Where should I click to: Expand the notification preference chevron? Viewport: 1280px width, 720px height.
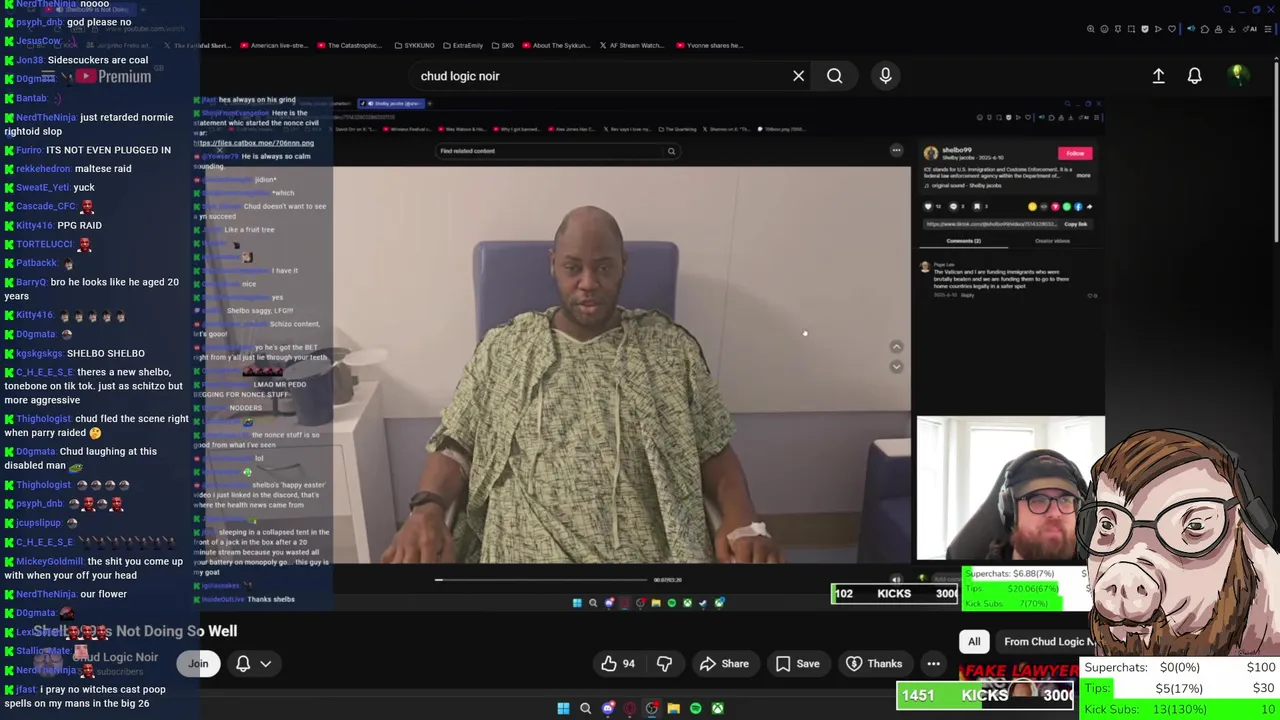265,664
